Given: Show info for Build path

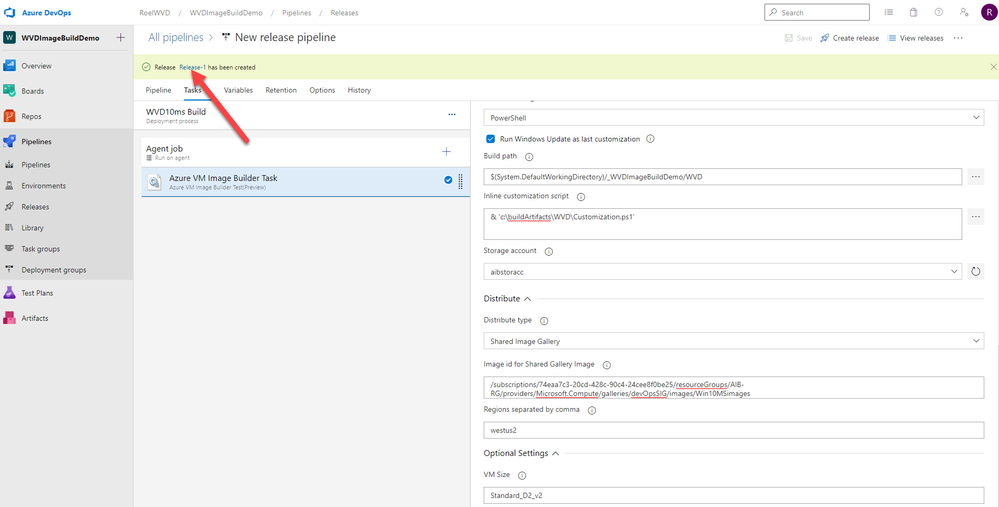Looking at the screenshot, I should 529,156.
